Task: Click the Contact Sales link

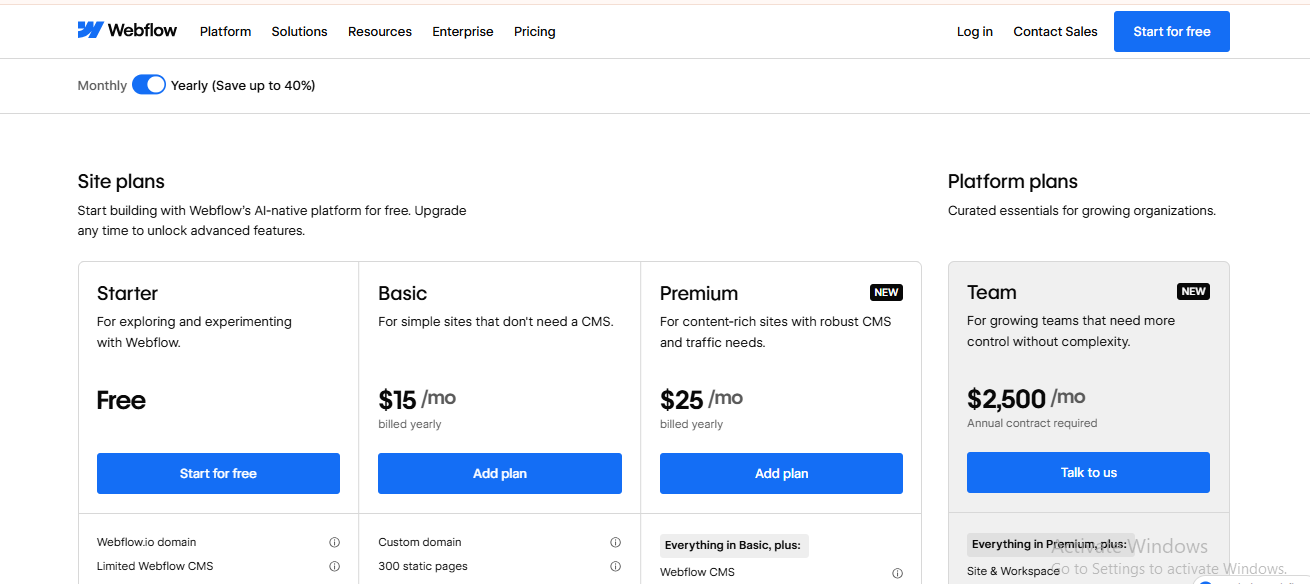Action: pyautogui.click(x=1055, y=31)
